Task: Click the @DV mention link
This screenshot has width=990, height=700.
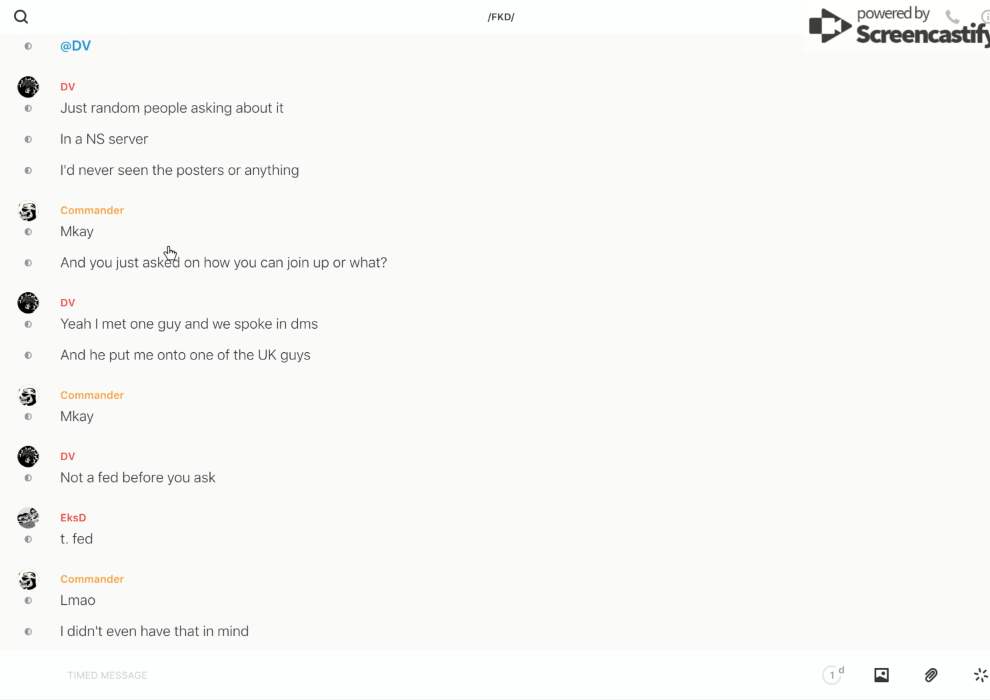Action: 75,45
